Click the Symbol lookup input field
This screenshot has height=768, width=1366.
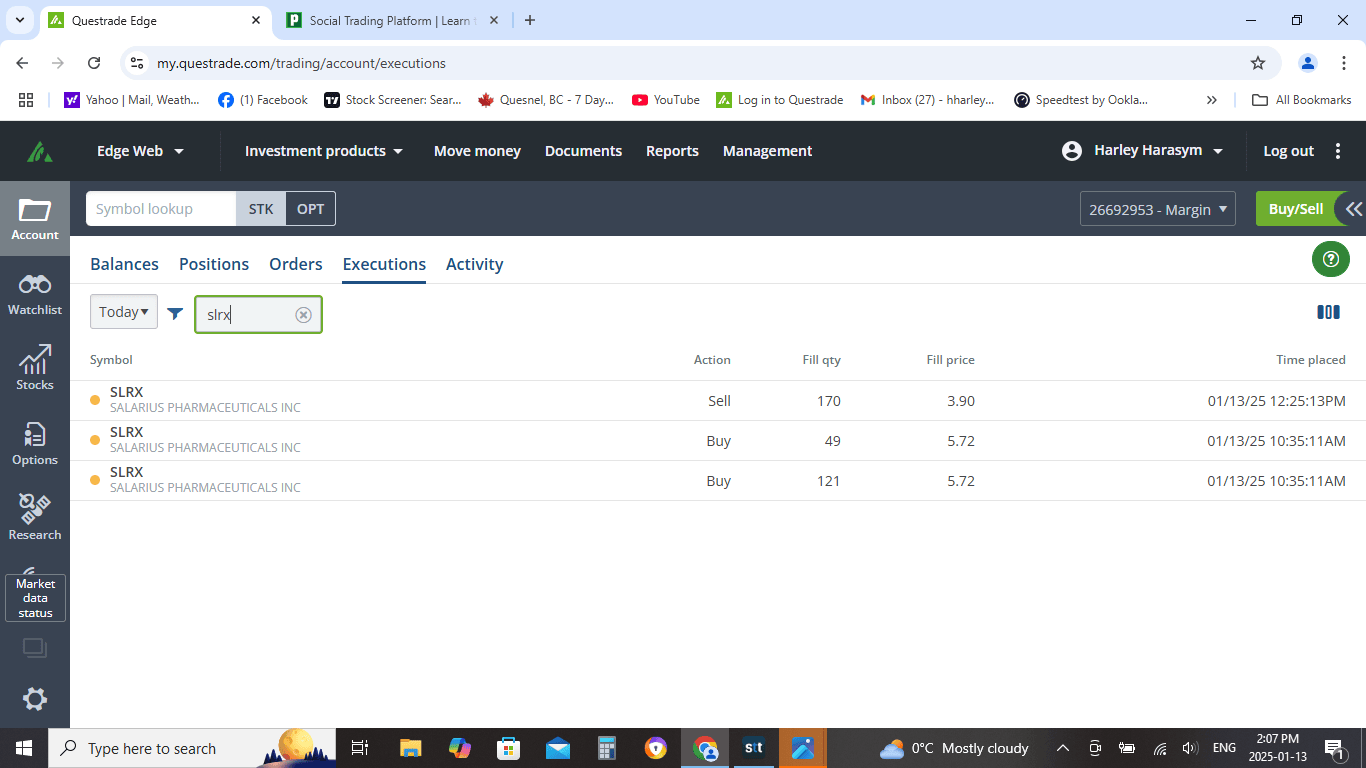tap(161, 209)
